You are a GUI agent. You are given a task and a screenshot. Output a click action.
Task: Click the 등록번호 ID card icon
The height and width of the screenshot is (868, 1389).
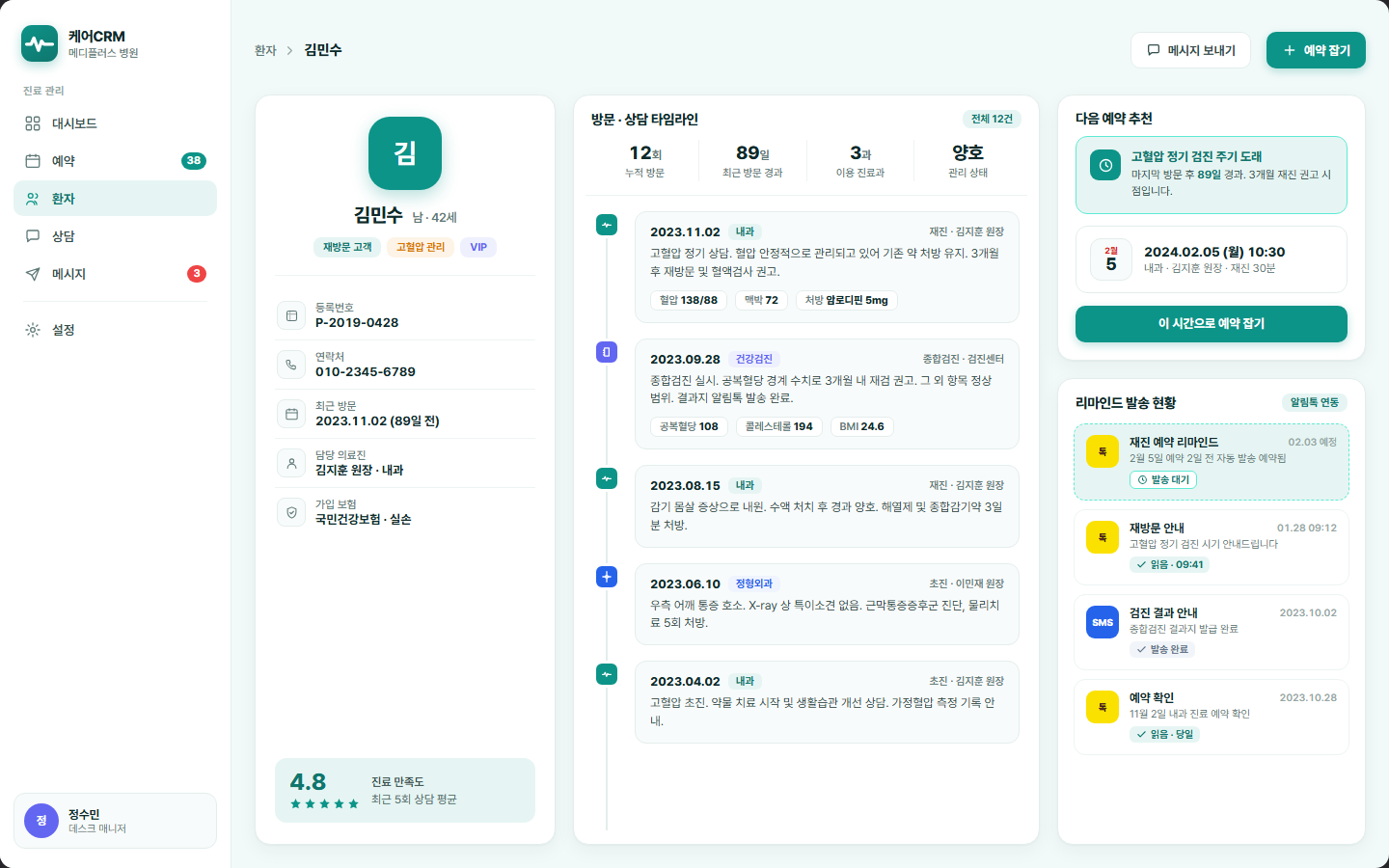pos(291,315)
